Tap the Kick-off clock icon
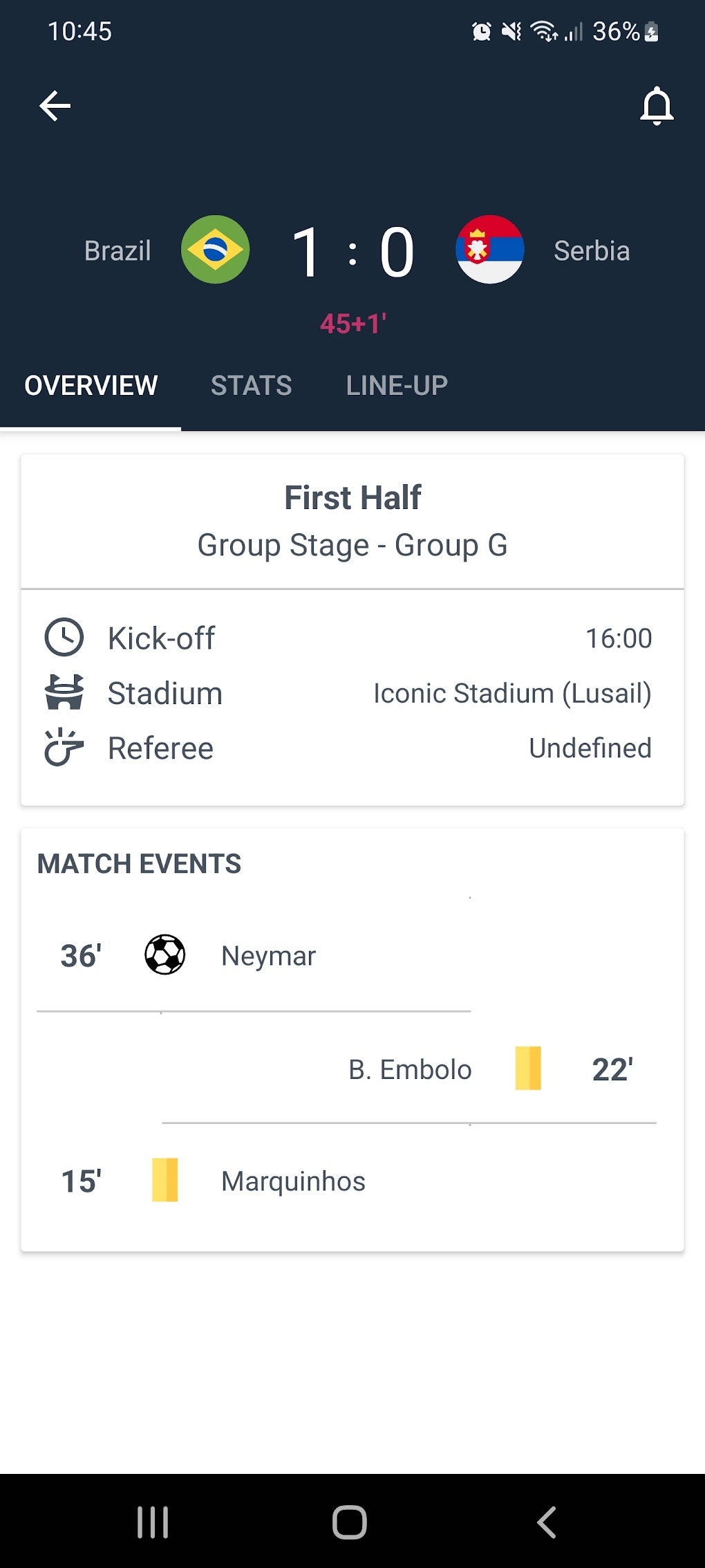705x1568 pixels. (64, 637)
